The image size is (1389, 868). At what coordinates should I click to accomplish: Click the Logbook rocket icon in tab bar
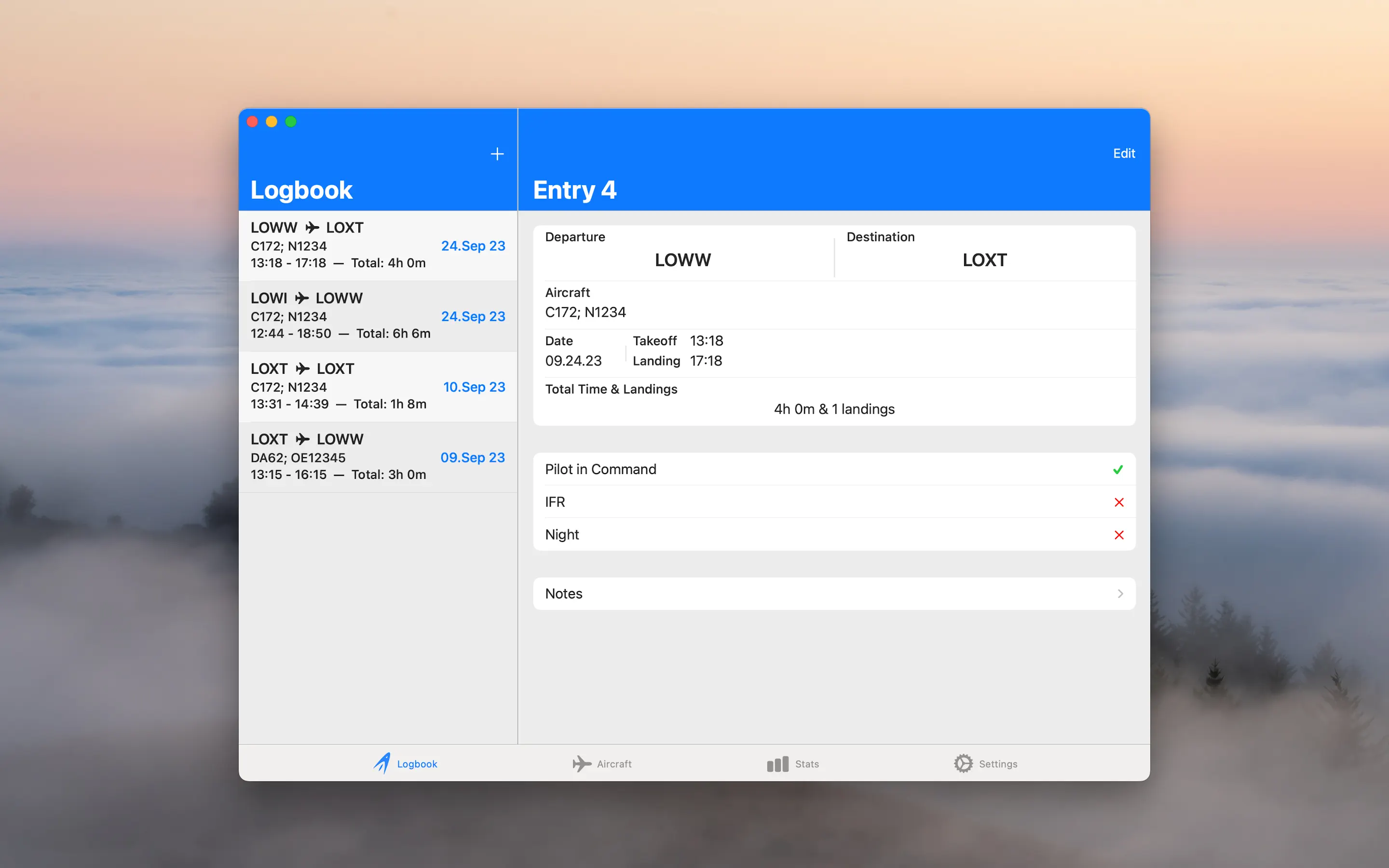tap(382, 763)
